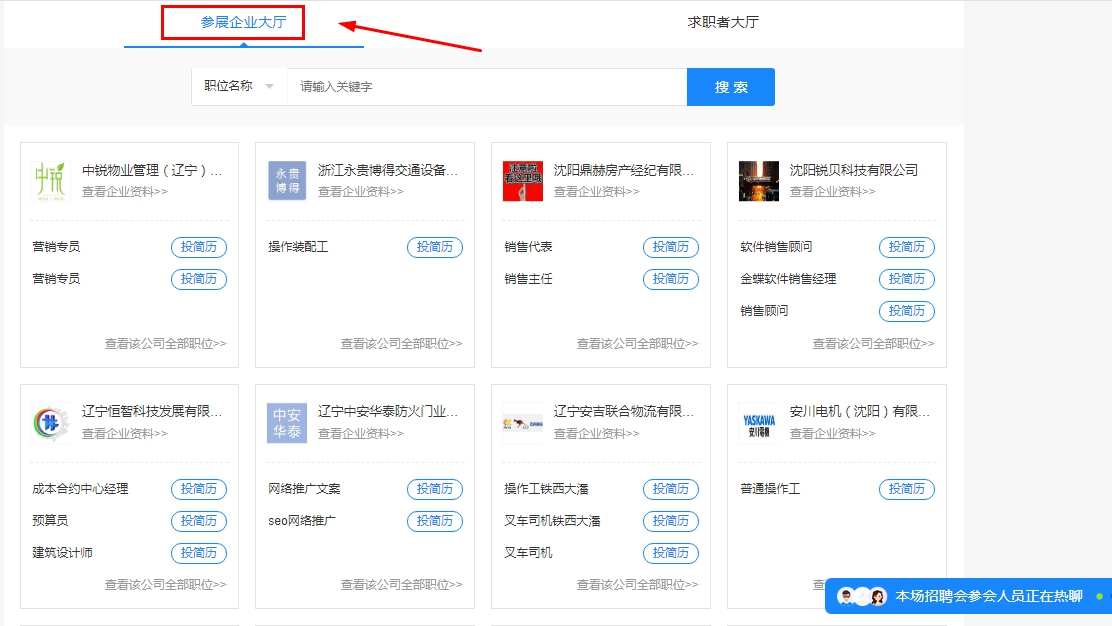View all positions of 沈阳鼎赫房产经纪

pyautogui.click(x=637, y=343)
